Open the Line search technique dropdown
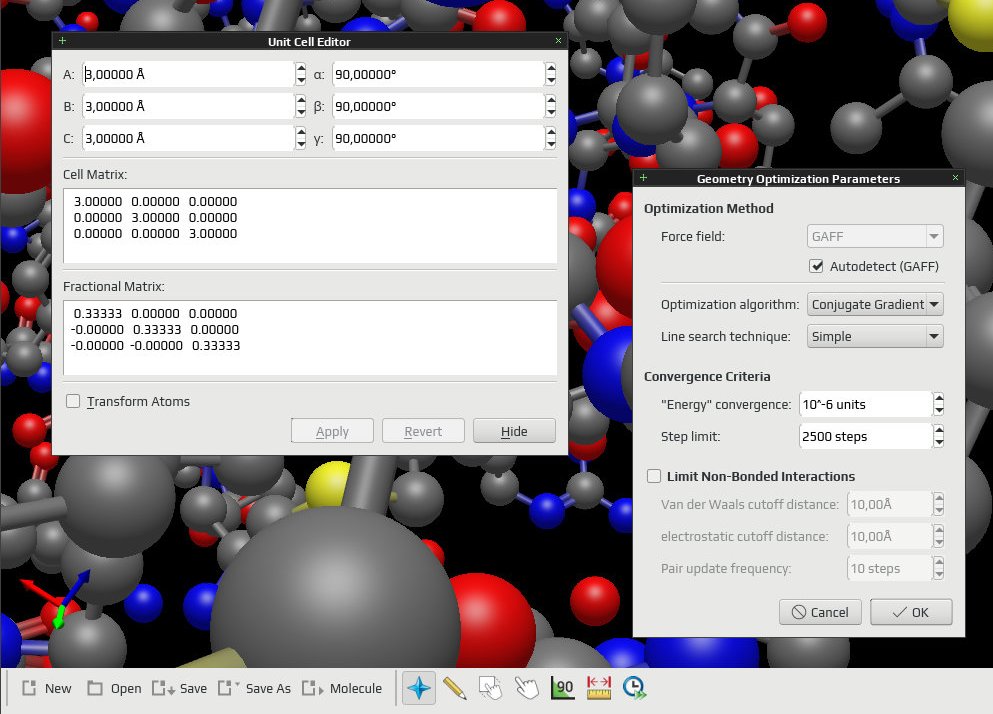The image size is (993, 714). point(875,336)
